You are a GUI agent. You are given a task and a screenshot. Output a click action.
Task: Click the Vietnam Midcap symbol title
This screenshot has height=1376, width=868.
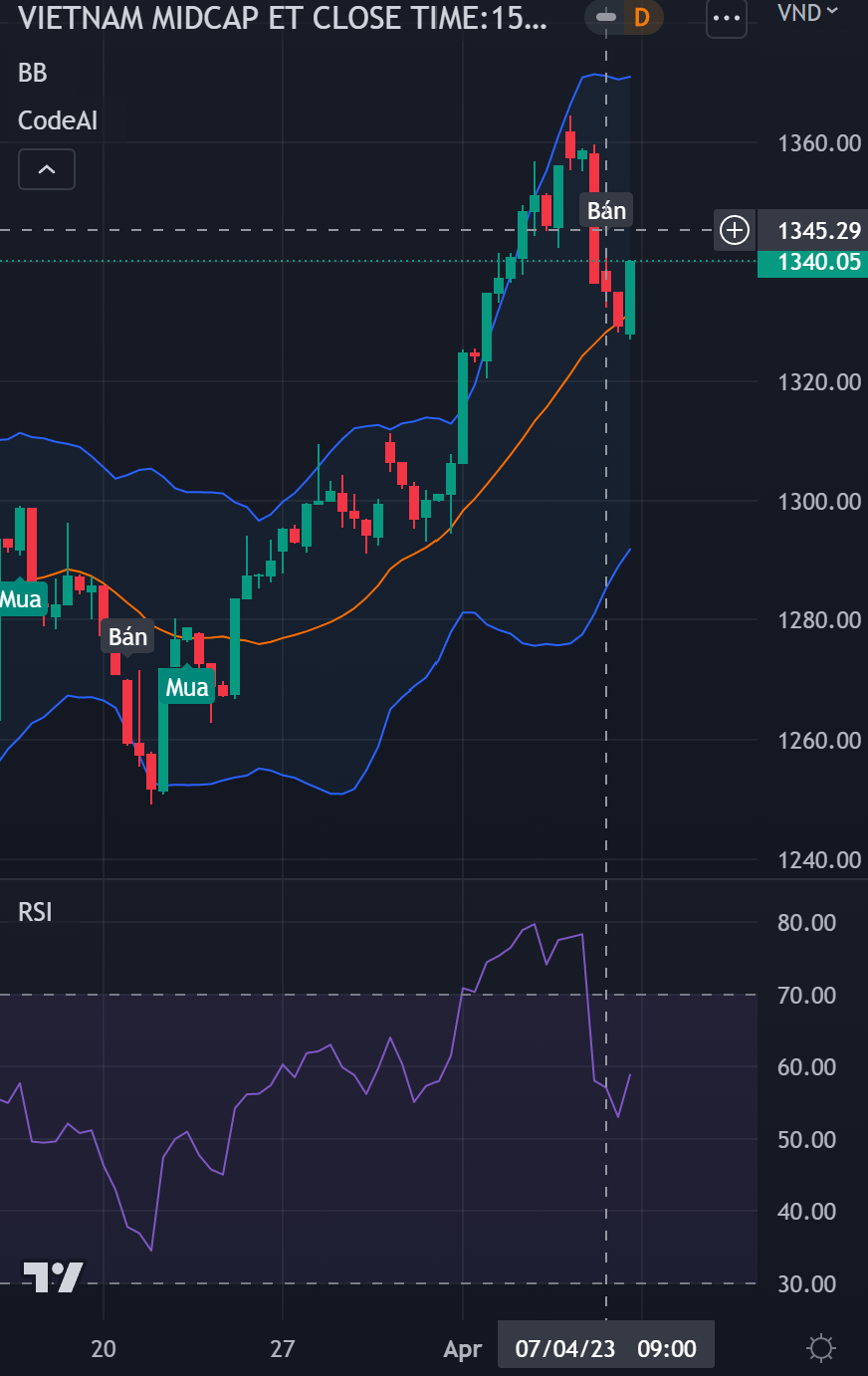(x=283, y=18)
